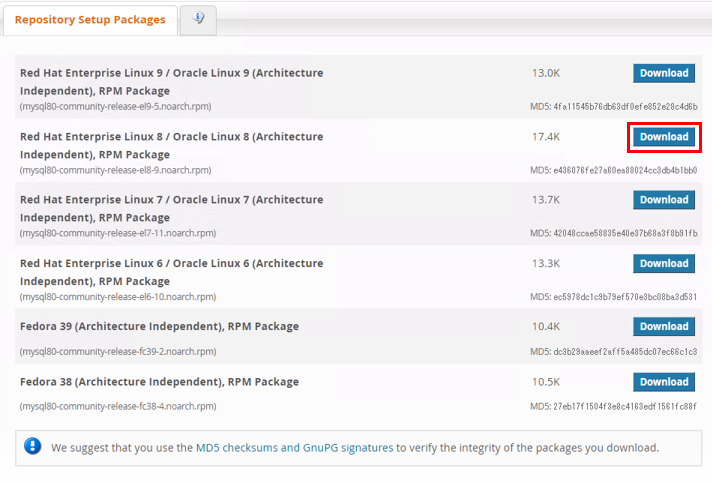Click the MD5 hash for Fedora 38 package
The height and width of the screenshot is (483, 712).
click(x=613, y=406)
